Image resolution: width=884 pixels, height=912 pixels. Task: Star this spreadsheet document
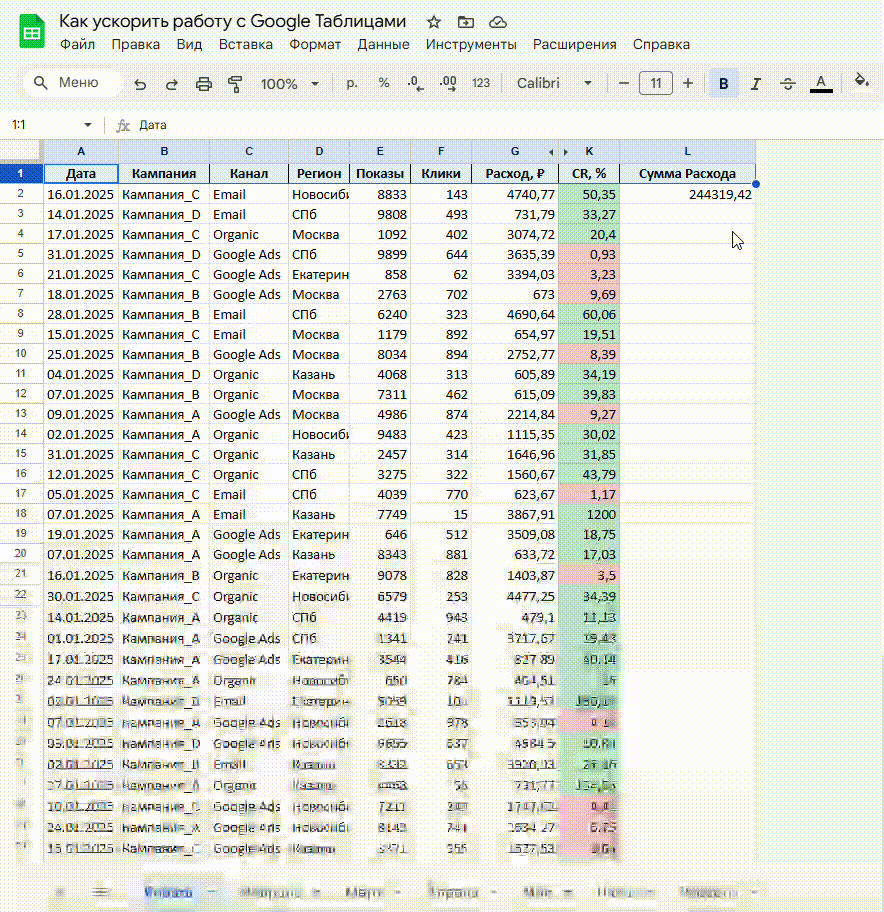(434, 22)
